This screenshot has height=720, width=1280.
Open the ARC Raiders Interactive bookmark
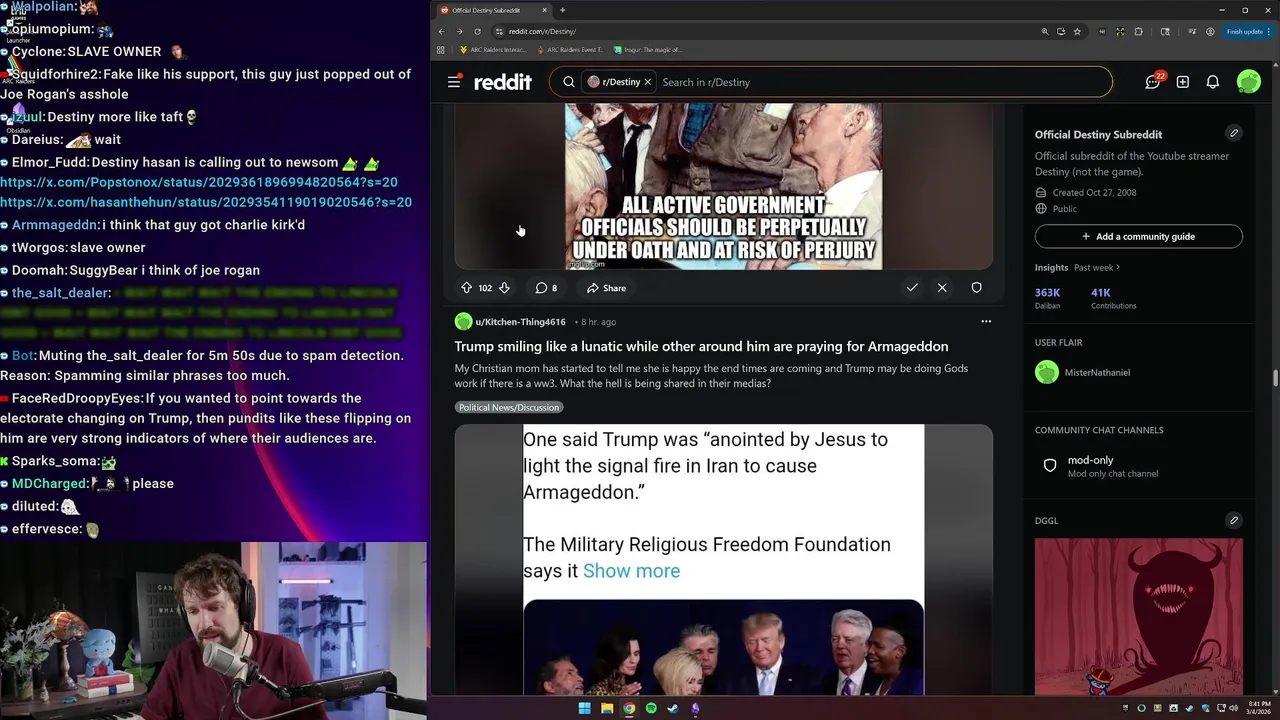click(493, 49)
